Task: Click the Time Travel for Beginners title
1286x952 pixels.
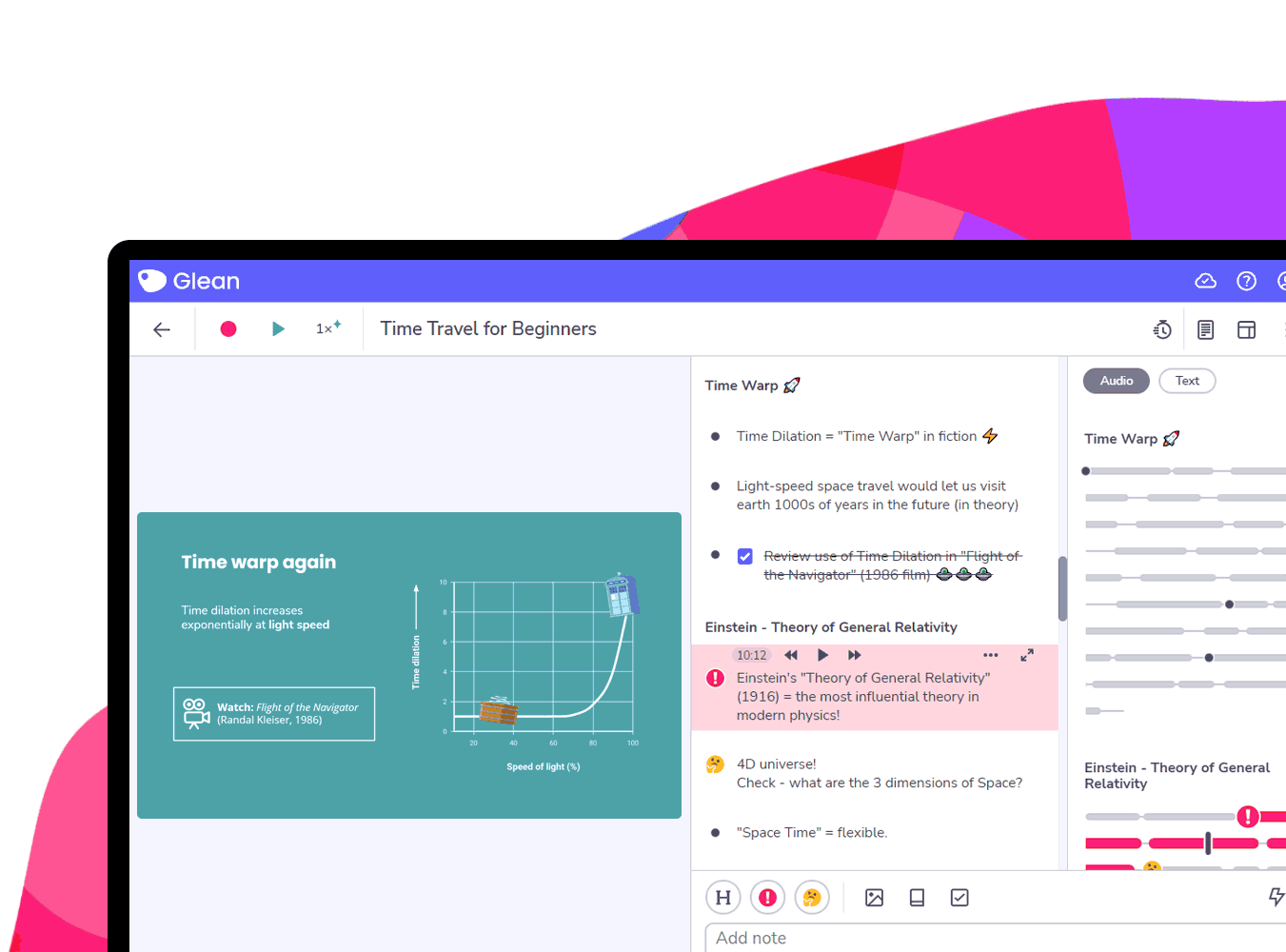Action: pyautogui.click(x=488, y=328)
